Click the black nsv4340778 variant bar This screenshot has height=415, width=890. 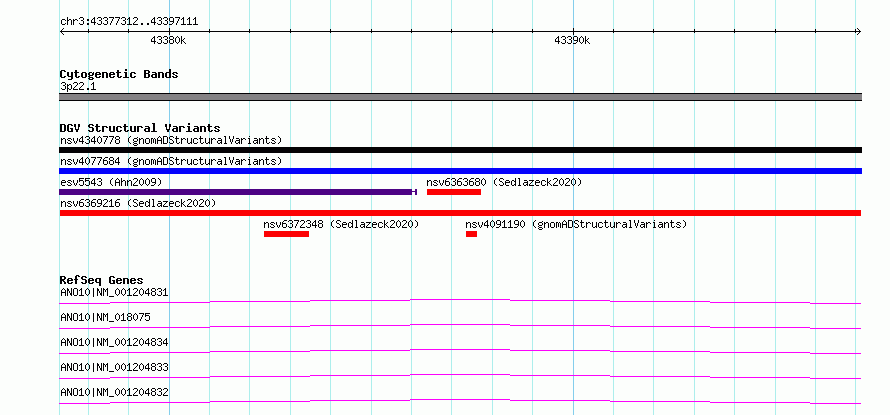pos(460,150)
